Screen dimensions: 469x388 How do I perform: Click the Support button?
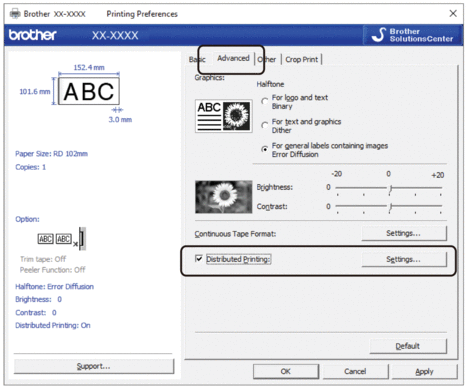coord(94,366)
